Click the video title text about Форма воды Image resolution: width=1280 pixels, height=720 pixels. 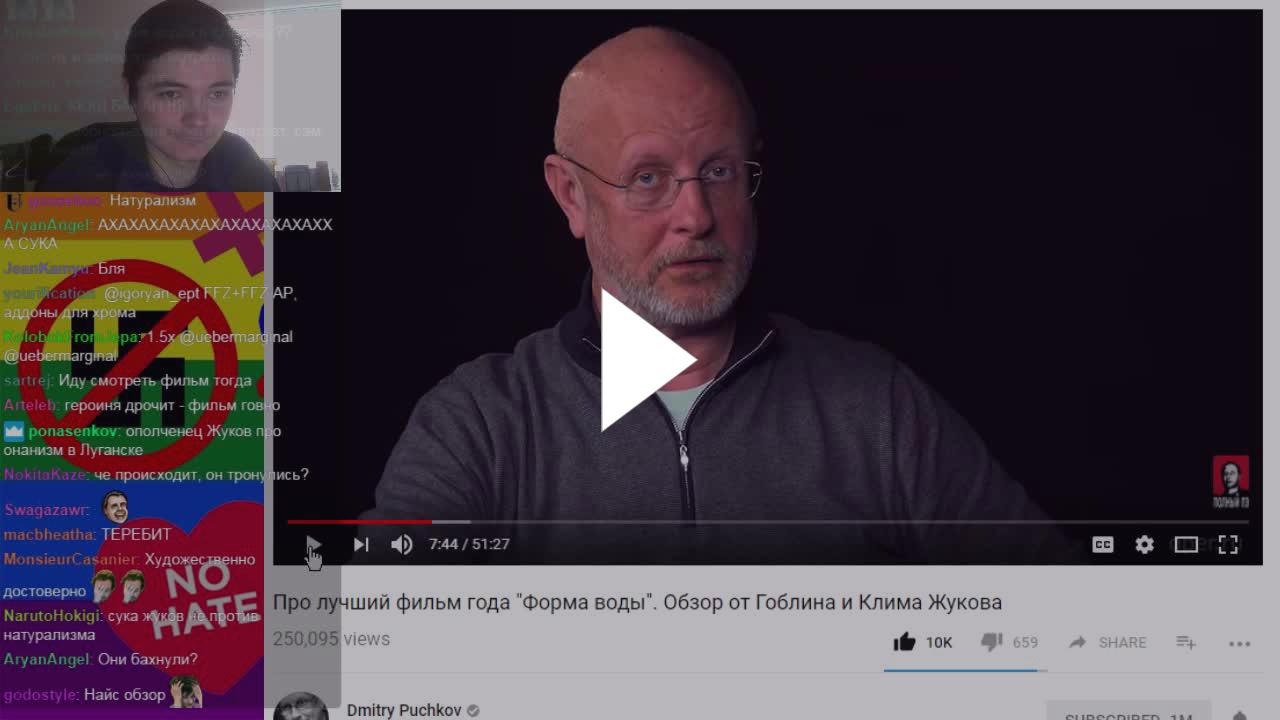(637, 602)
